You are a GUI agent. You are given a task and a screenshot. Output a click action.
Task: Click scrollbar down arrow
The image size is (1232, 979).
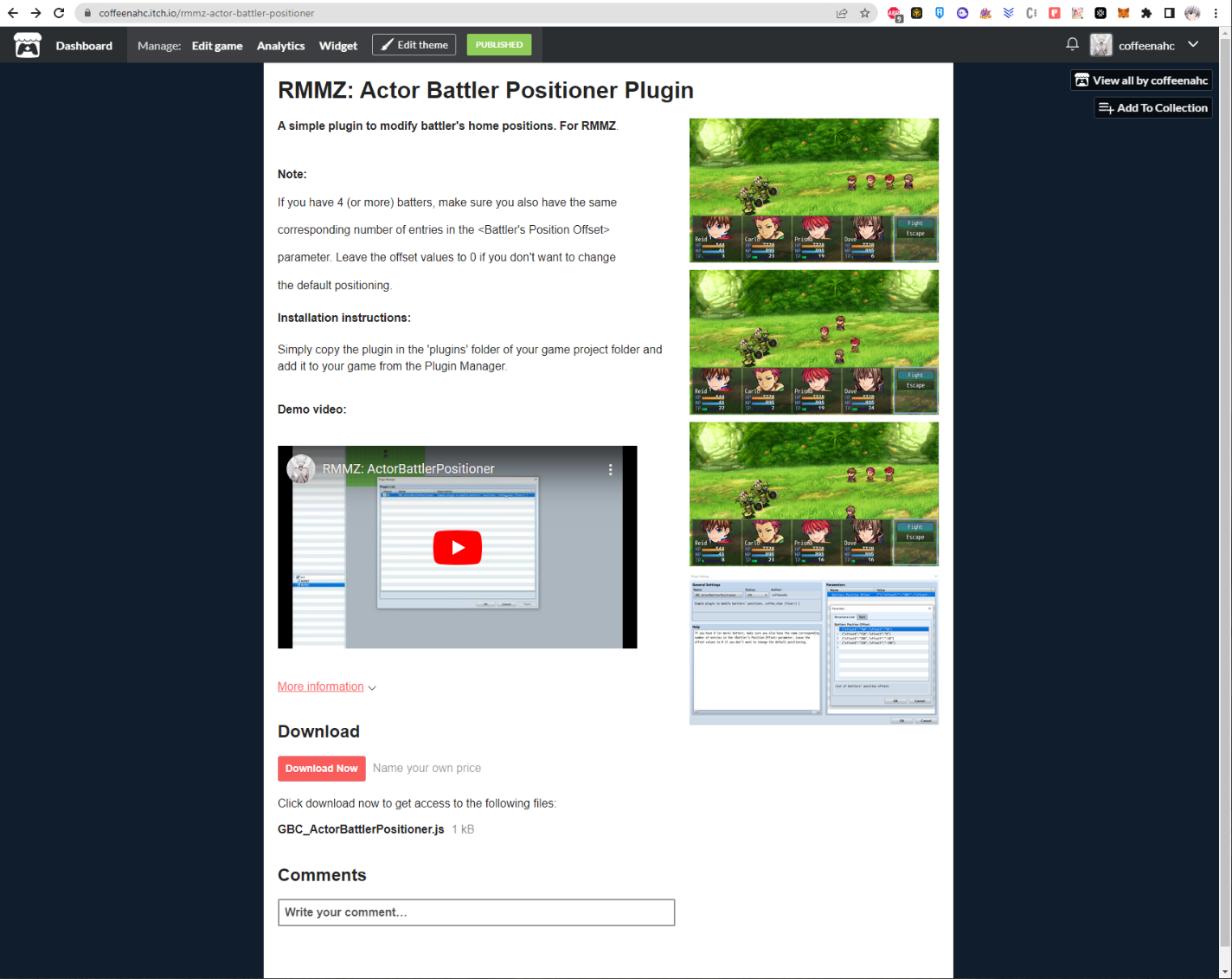[x=1225, y=972]
